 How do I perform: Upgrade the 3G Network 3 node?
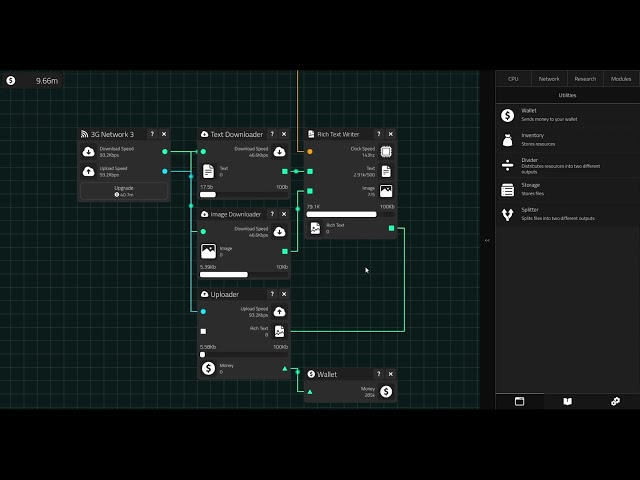coord(124,191)
